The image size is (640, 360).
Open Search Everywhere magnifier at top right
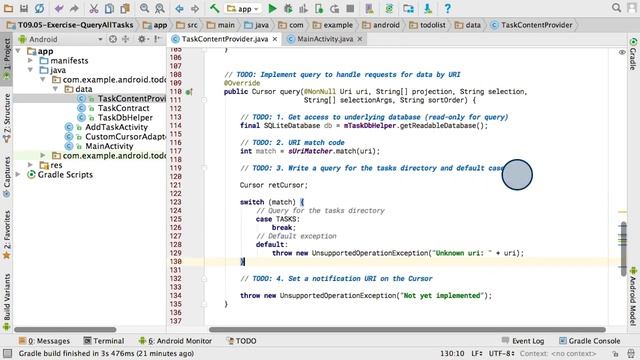coord(616,8)
